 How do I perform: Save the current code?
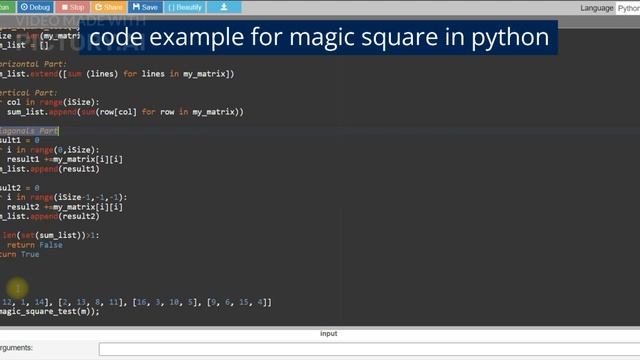pos(145,7)
